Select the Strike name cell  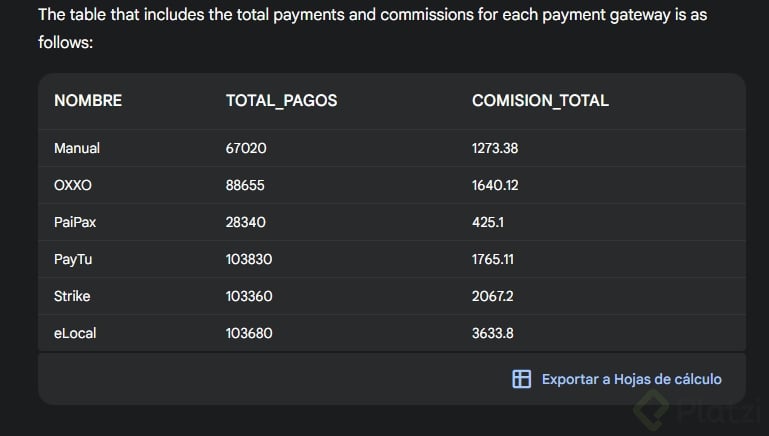click(72, 296)
